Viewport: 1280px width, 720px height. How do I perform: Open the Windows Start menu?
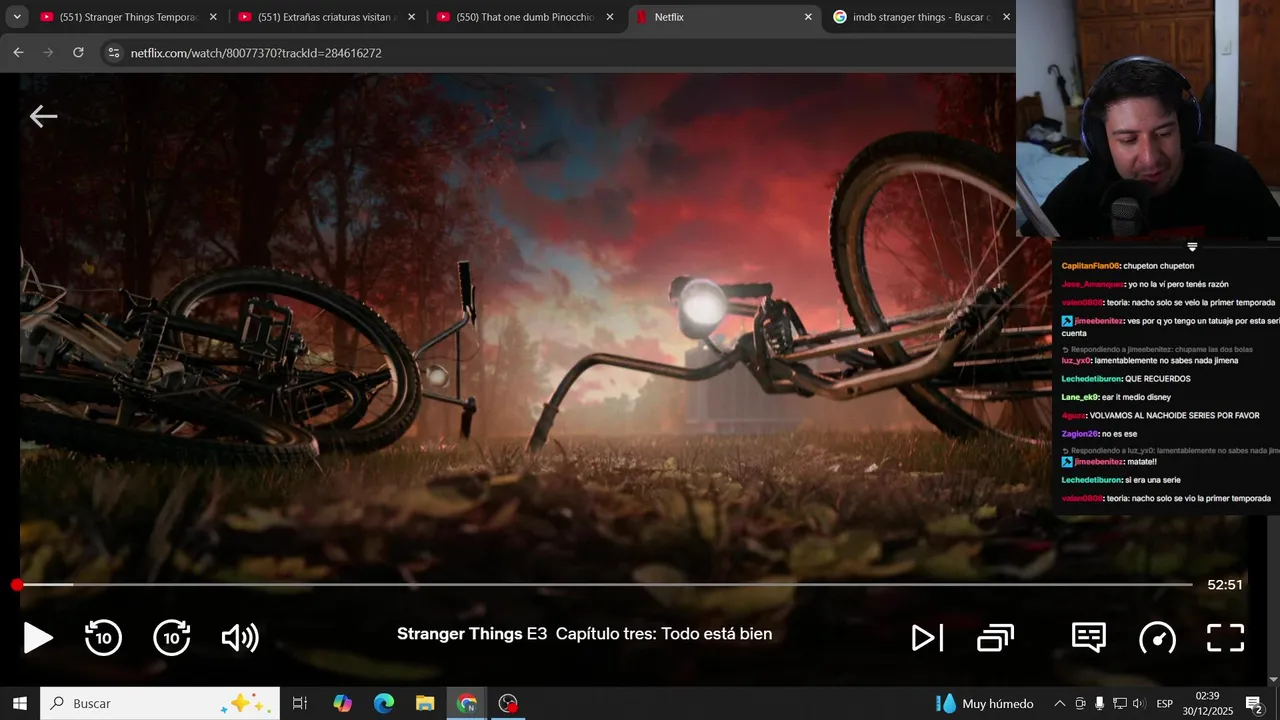click(19, 704)
